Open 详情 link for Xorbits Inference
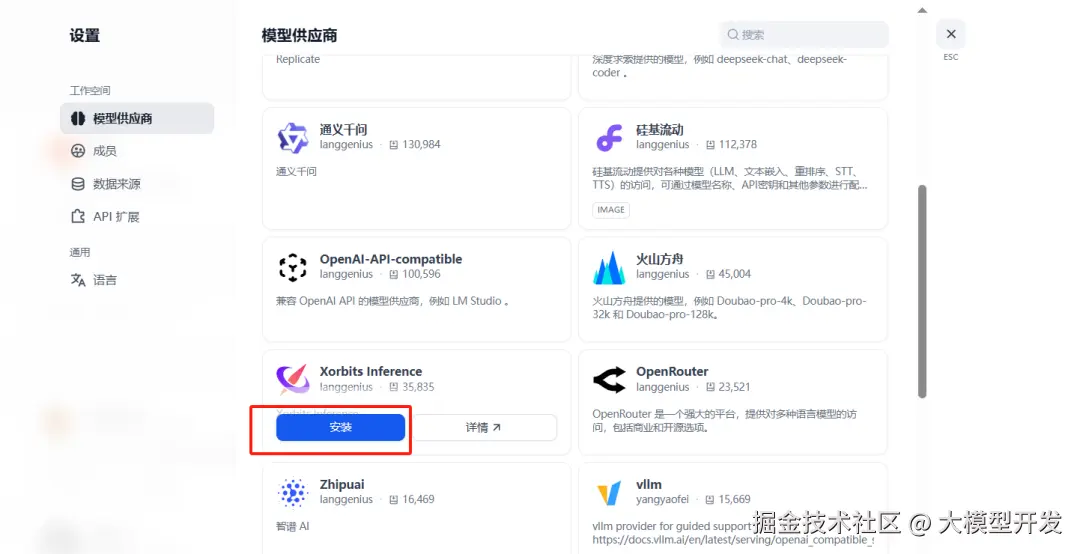Viewport: 1080px width, 554px height. tap(484, 427)
